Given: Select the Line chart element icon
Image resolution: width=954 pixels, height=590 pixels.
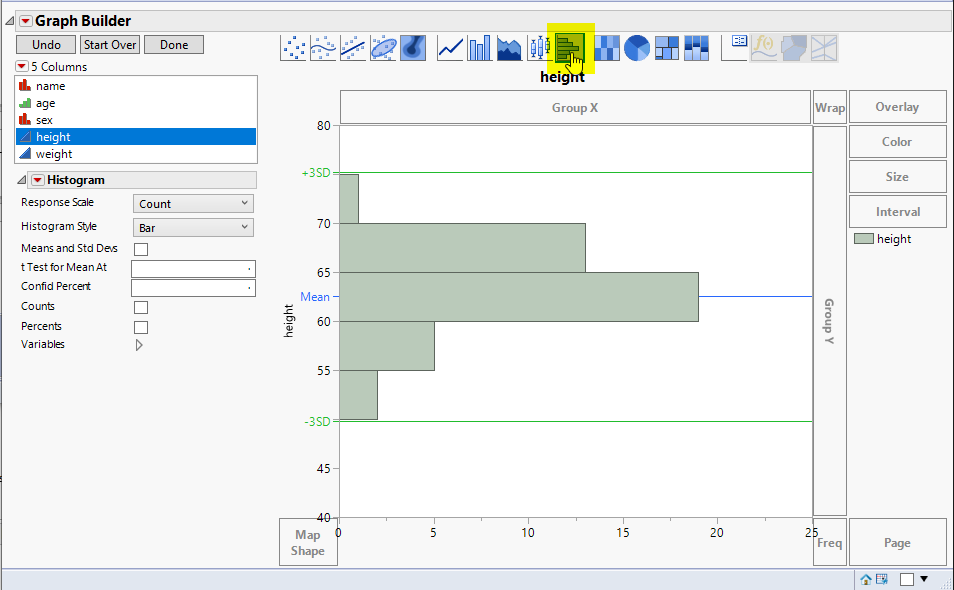Looking at the screenshot, I should (450, 47).
